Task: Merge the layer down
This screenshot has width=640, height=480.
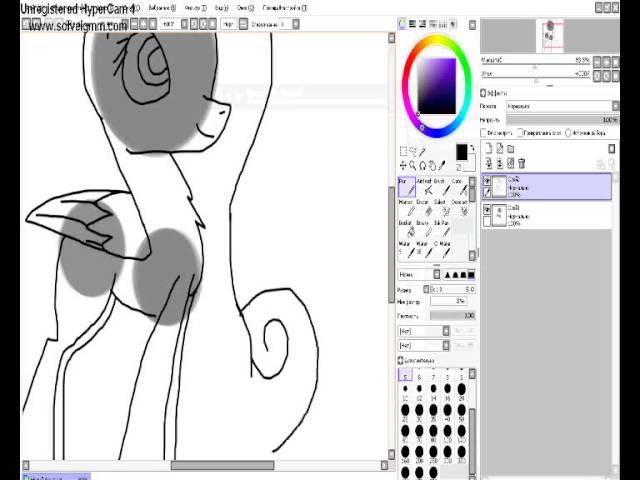Action: point(500,163)
